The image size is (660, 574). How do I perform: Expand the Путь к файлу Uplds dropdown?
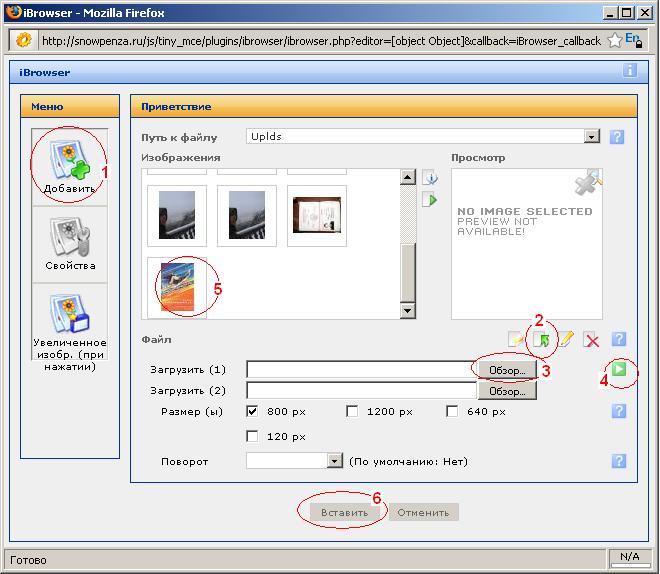coord(592,136)
